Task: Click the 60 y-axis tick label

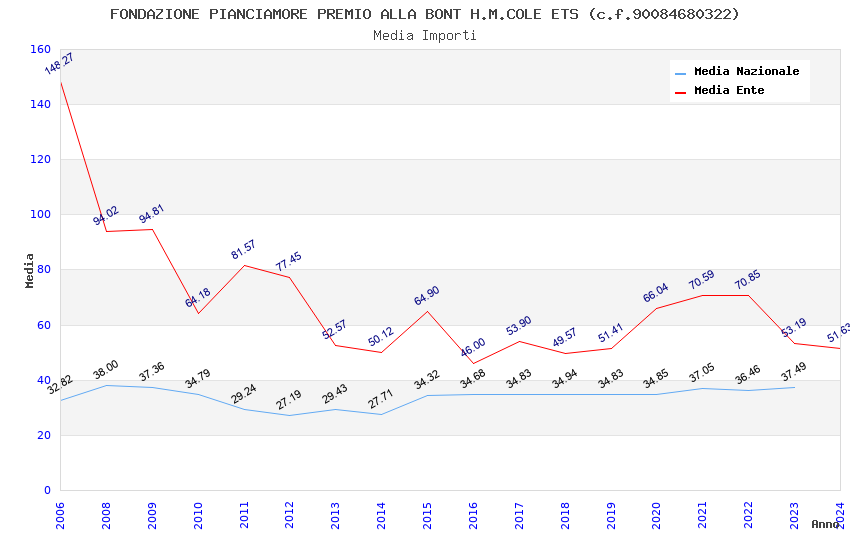Action: point(44,325)
